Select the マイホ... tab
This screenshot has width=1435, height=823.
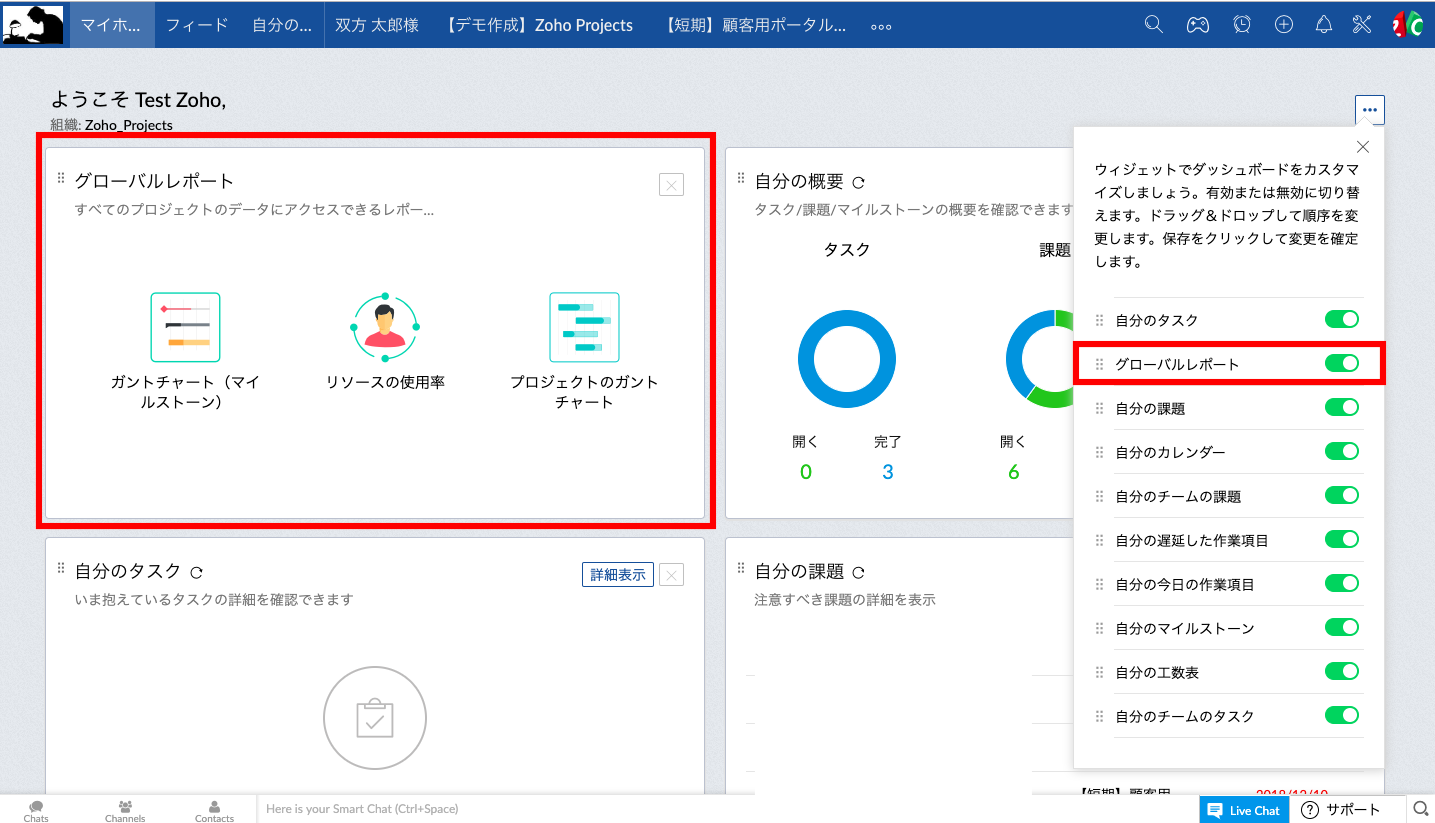(112, 25)
